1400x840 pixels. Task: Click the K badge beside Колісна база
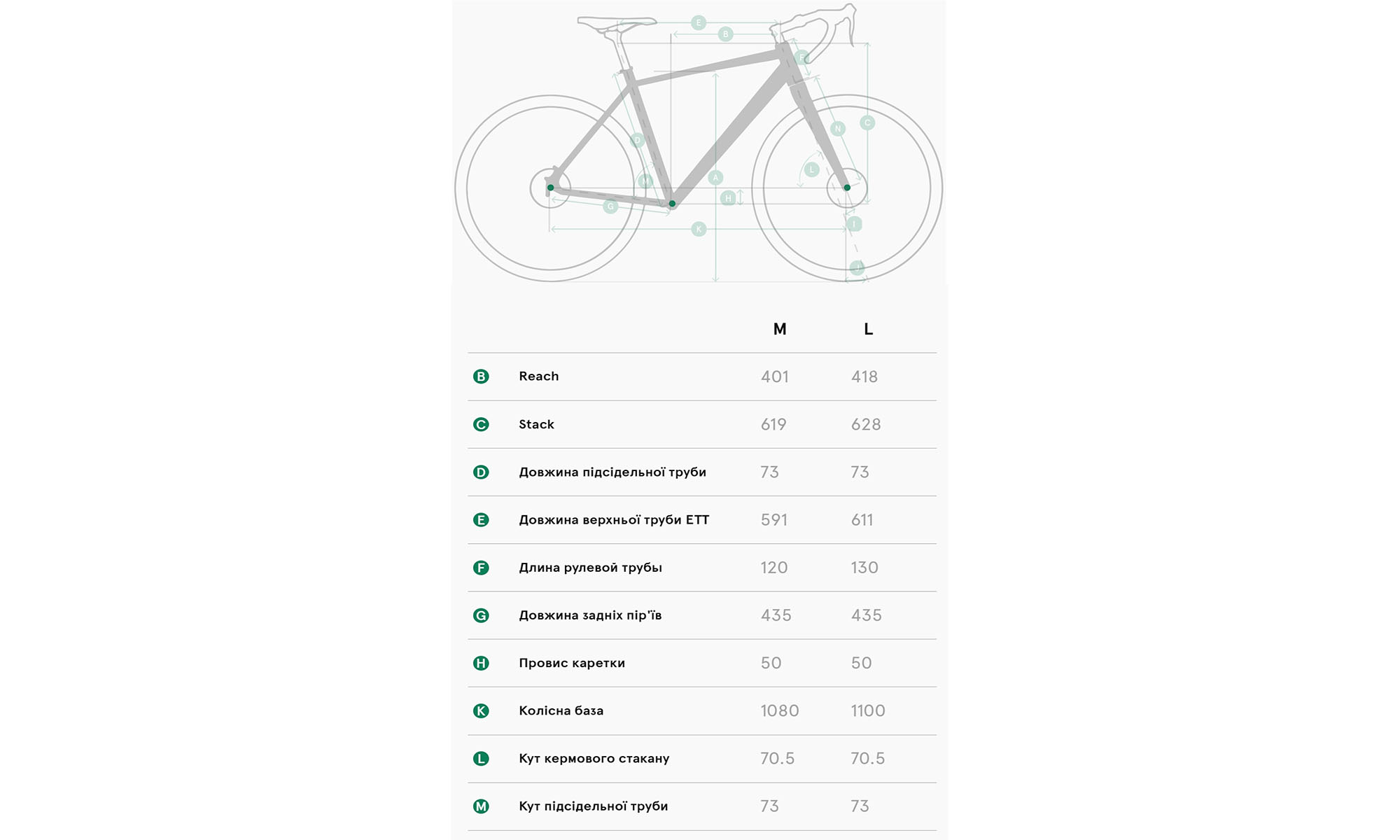[x=481, y=711]
